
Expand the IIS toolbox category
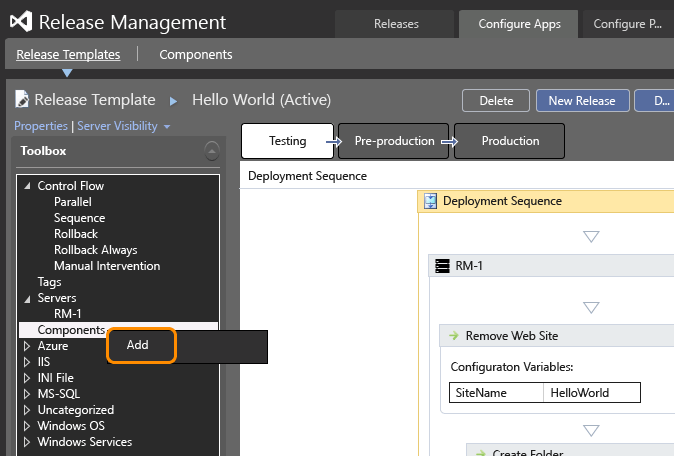coord(27,362)
